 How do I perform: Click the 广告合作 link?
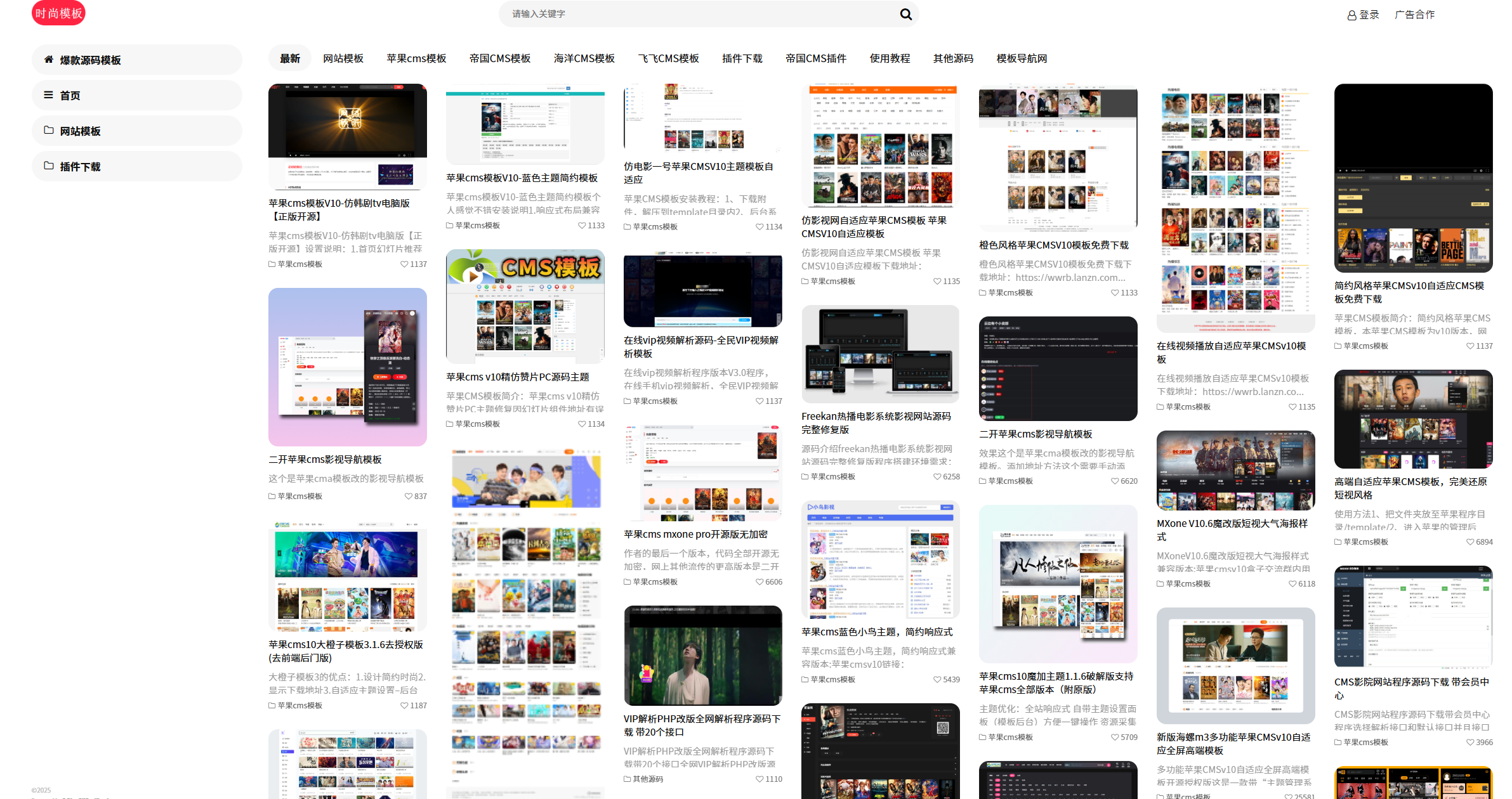point(1415,15)
